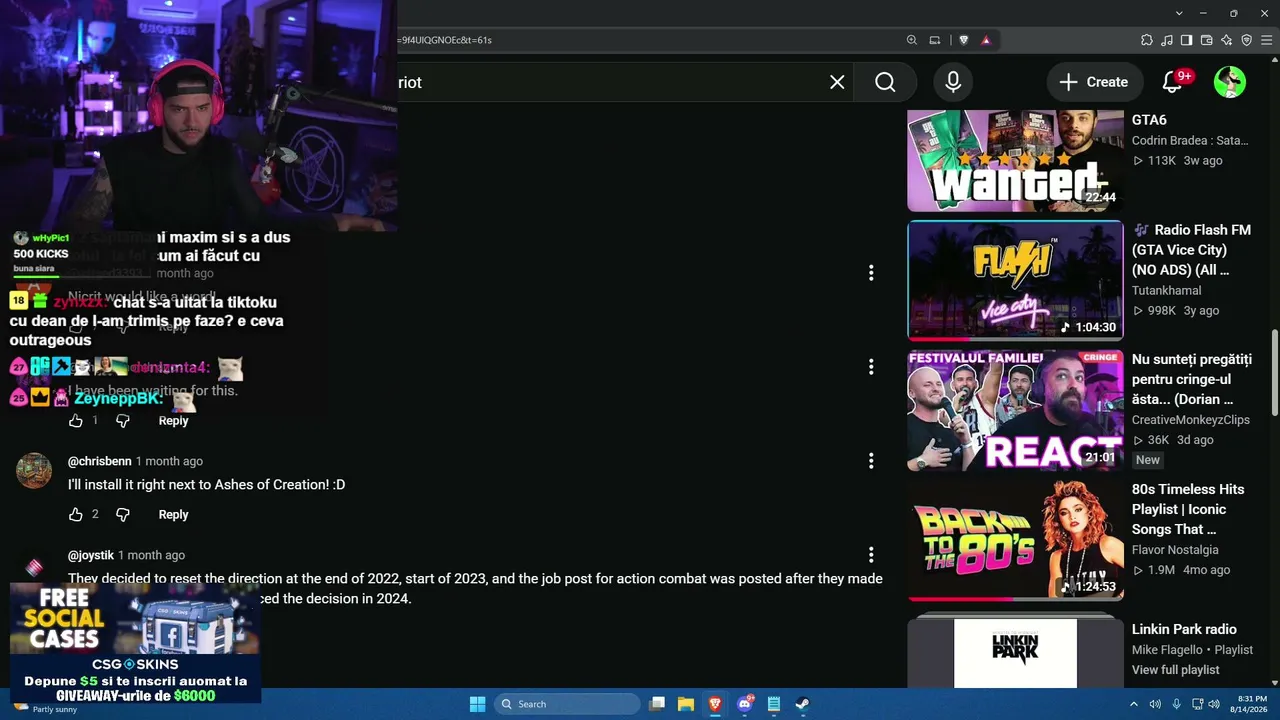This screenshot has width=1280, height=720.
Task: Click the screen cast icon in the address bar
Action: coord(935,40)
